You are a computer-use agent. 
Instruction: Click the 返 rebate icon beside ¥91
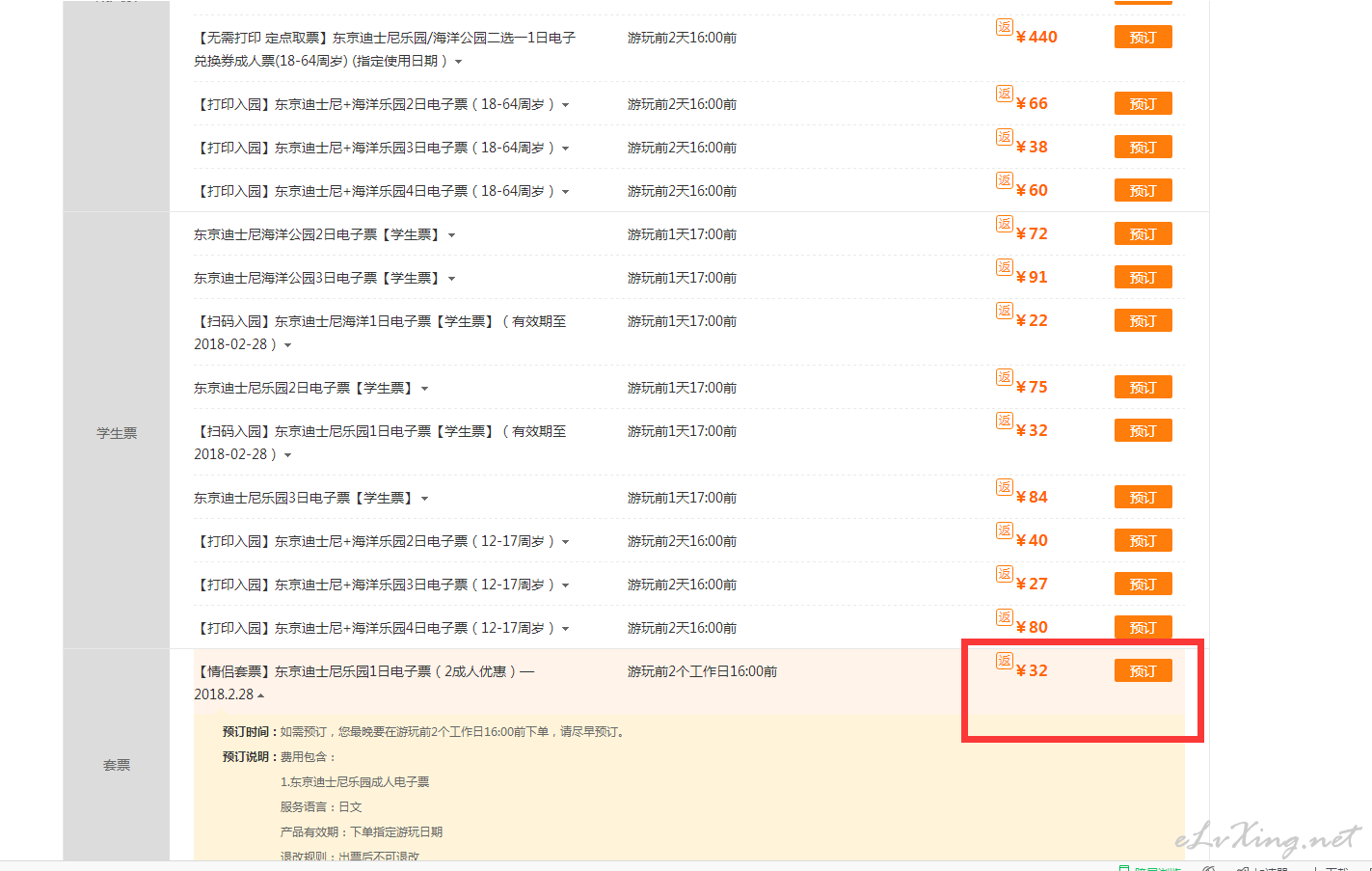point(1005,267)
